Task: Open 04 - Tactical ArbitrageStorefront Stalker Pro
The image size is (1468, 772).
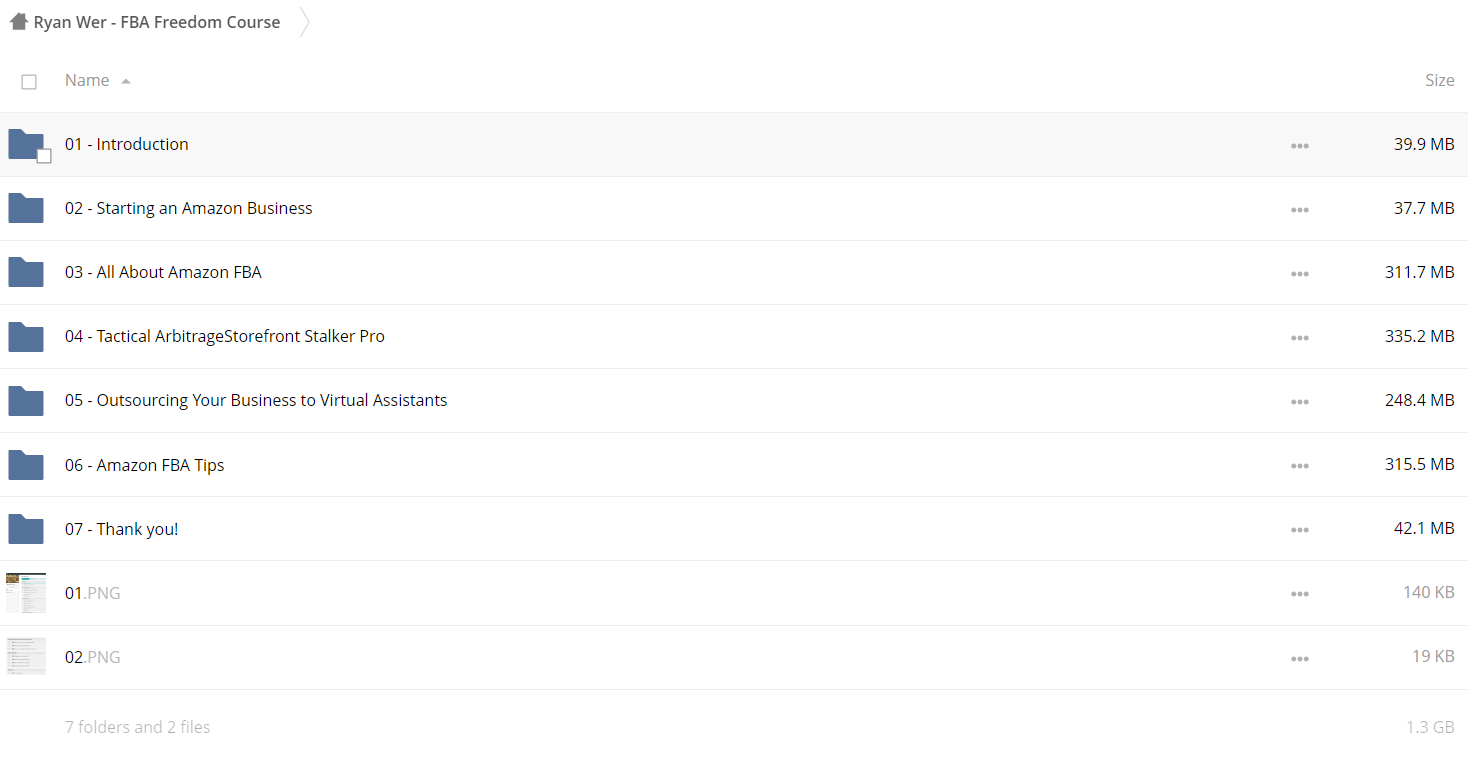Action: coord(225,336)
